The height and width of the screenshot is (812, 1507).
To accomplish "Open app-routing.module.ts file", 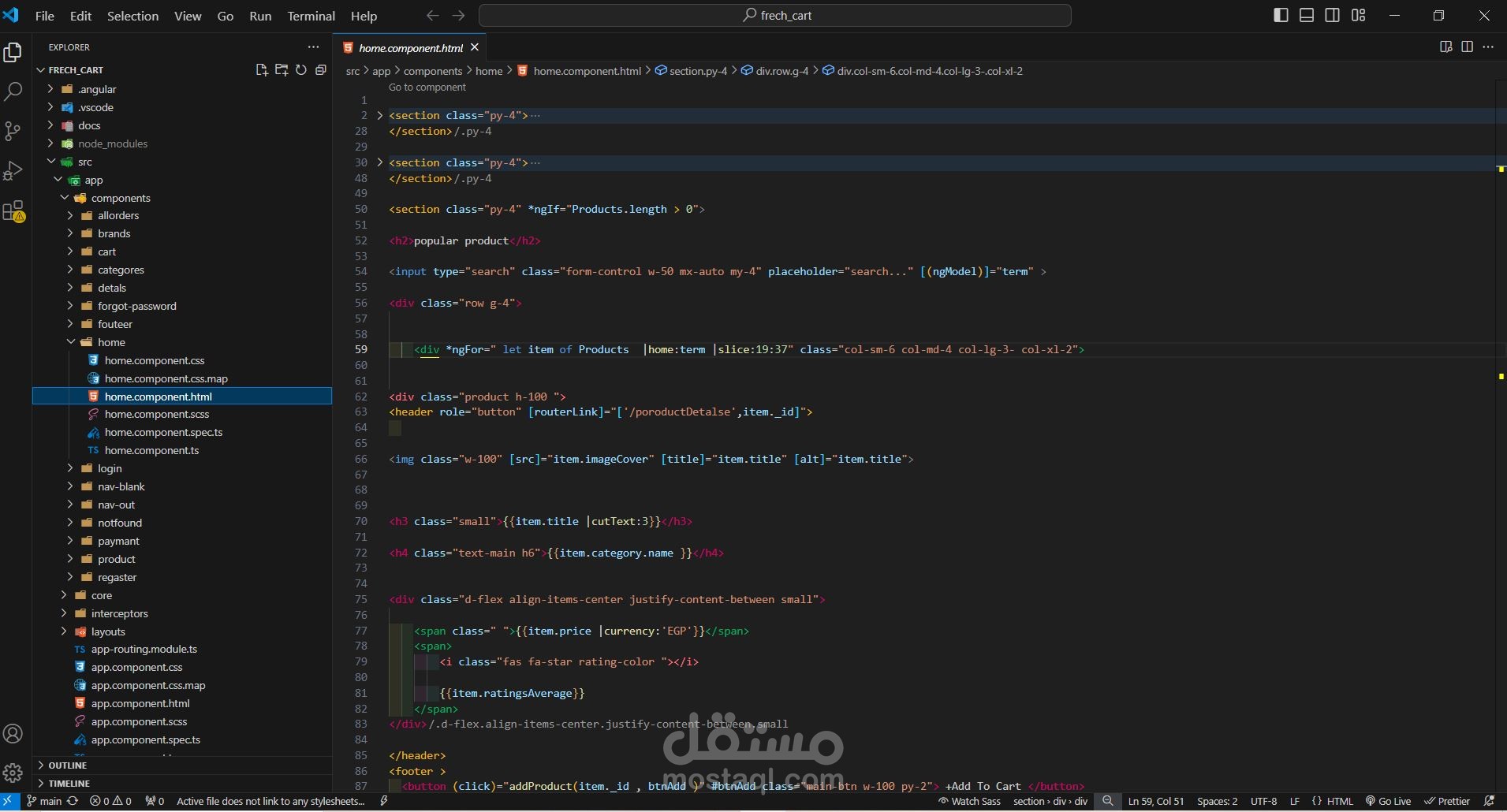I will [144, 649].
